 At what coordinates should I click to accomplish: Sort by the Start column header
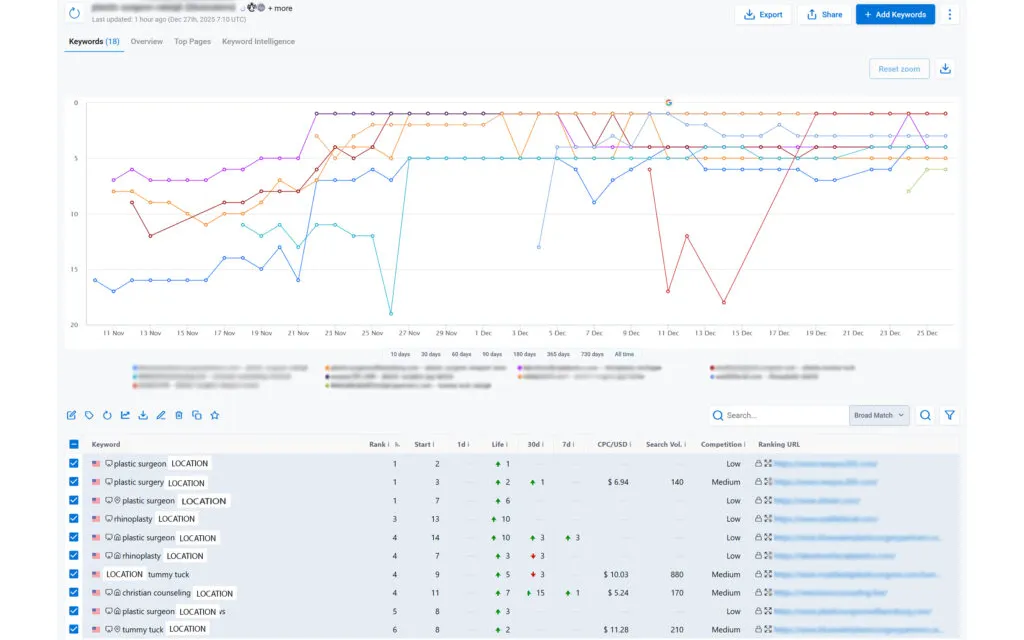(x=424, y=444)
